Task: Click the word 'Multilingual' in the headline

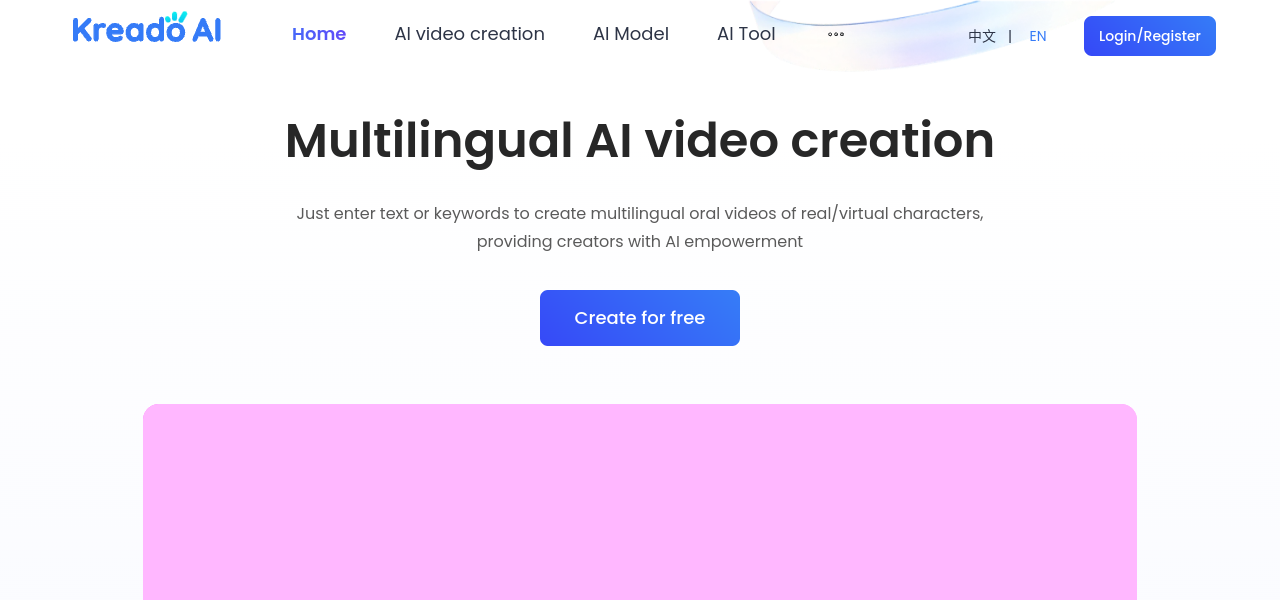Action: [x=428, y=140]
